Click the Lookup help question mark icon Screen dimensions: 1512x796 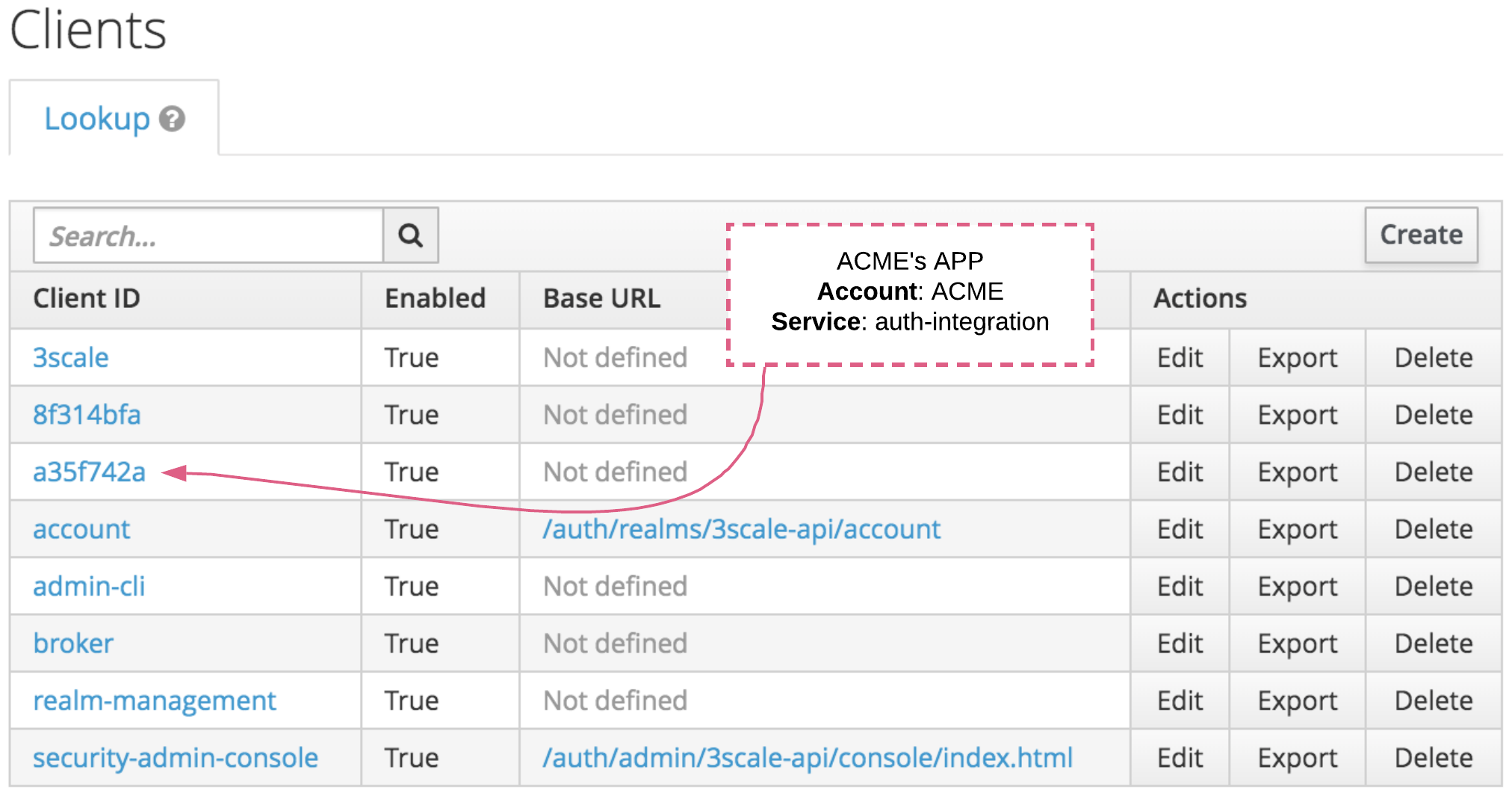pyautogui.click(x=172, y=119)
